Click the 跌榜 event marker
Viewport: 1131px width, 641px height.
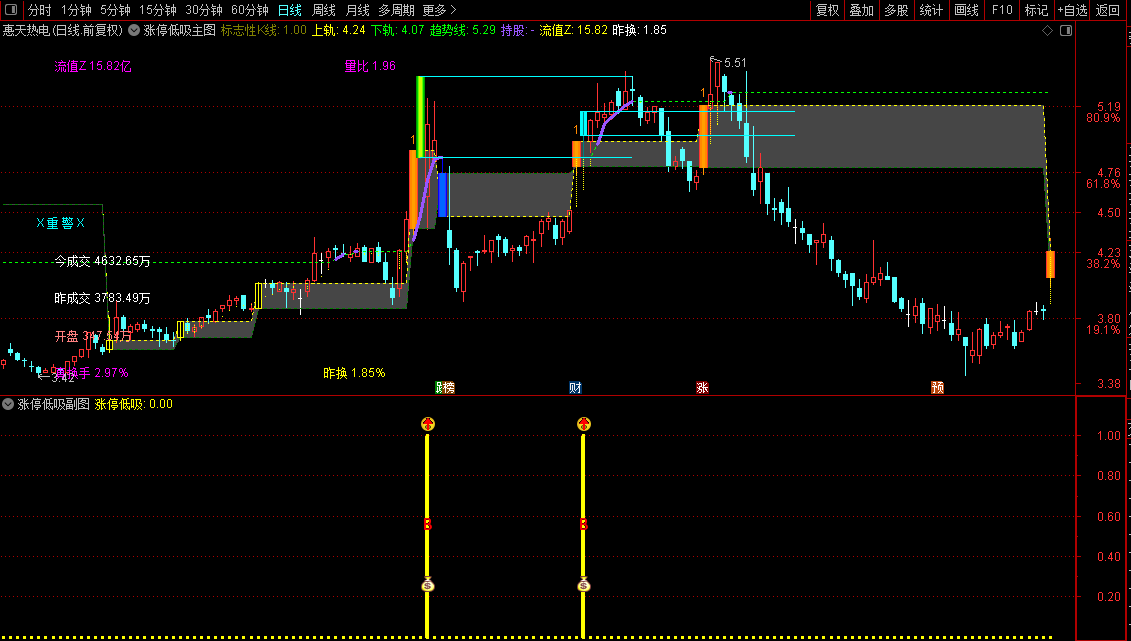point(445,388)
